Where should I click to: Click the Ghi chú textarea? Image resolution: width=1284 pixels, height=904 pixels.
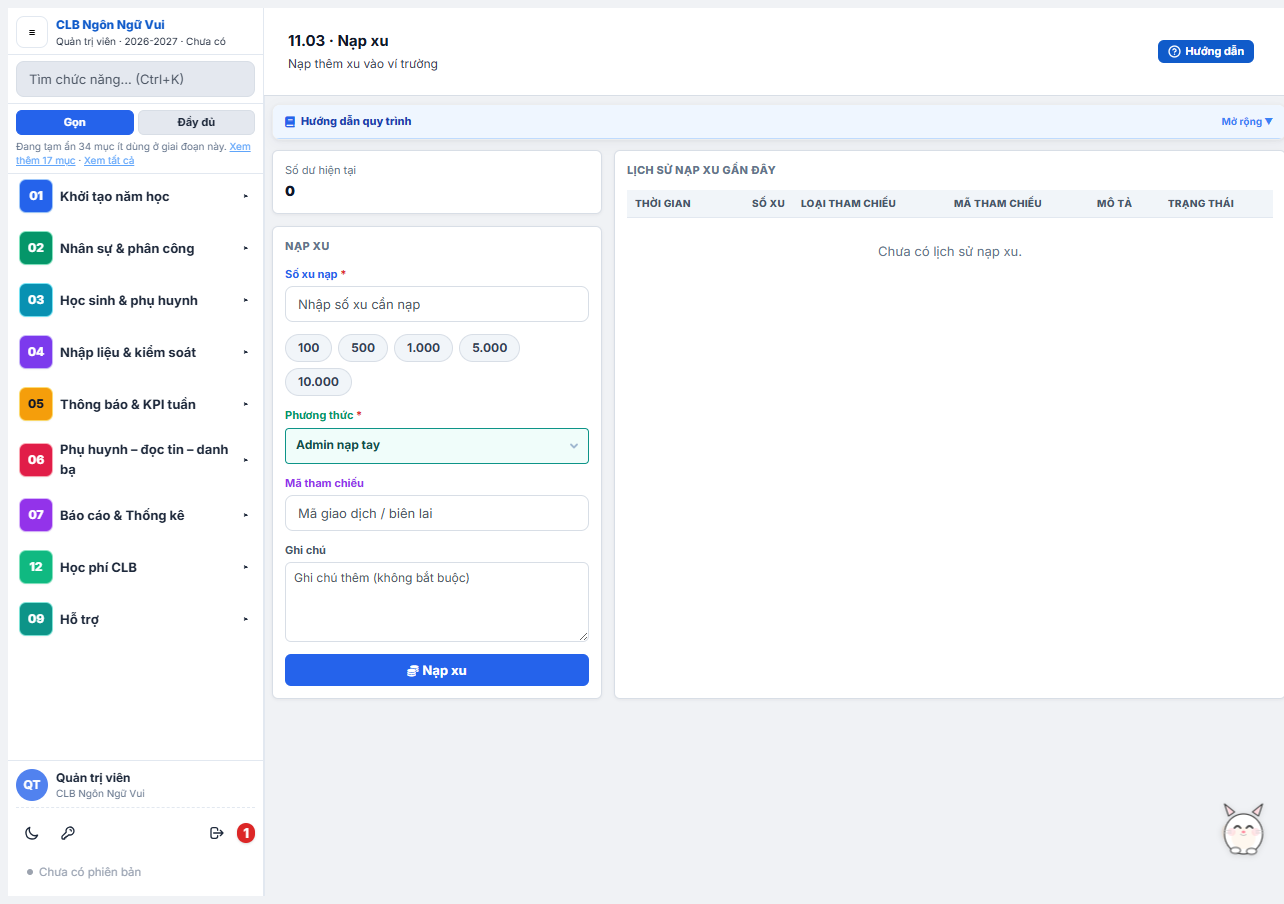(437, 602)
